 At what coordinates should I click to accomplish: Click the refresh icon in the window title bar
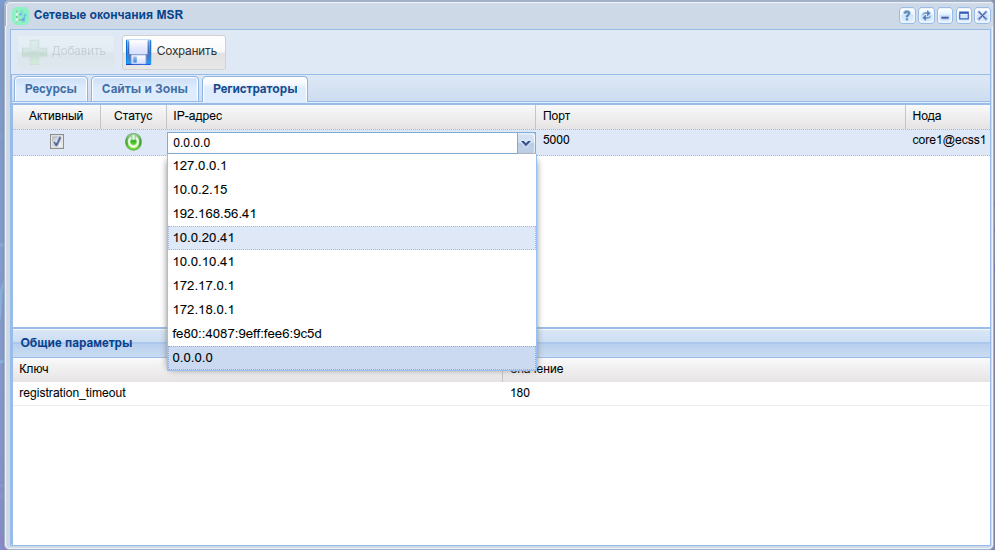click(x=926, y=16)
